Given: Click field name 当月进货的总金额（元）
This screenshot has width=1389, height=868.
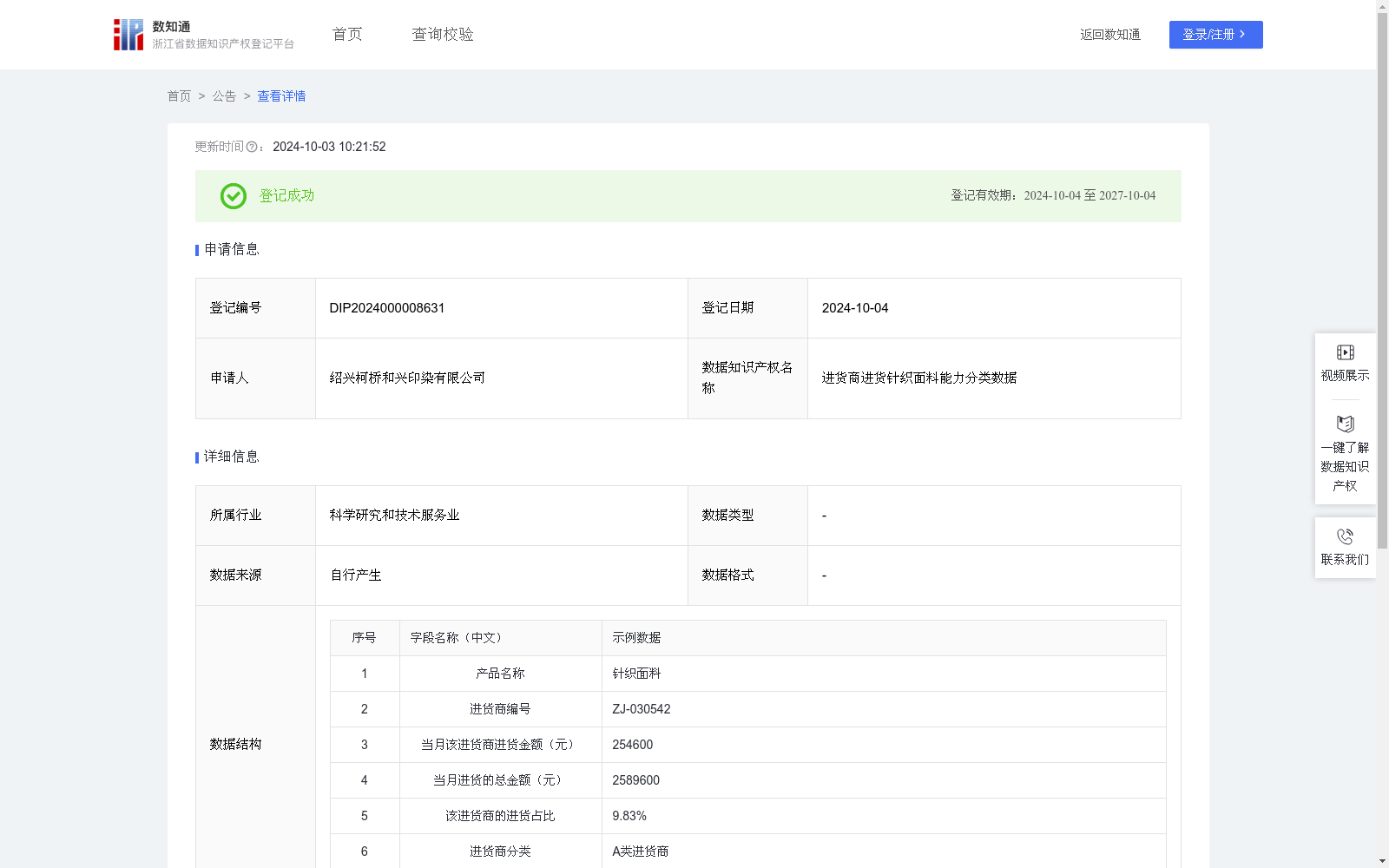Looking at the screenshot, I should (x=500, y=780).
